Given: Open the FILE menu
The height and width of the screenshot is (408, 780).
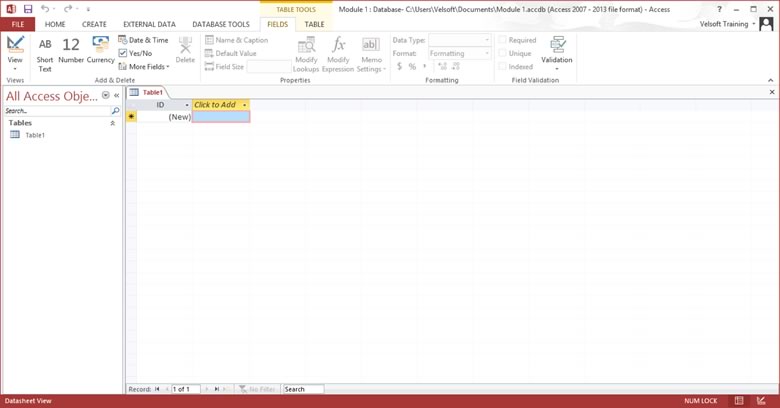Looking at the screenshot, I should [18, 24].
